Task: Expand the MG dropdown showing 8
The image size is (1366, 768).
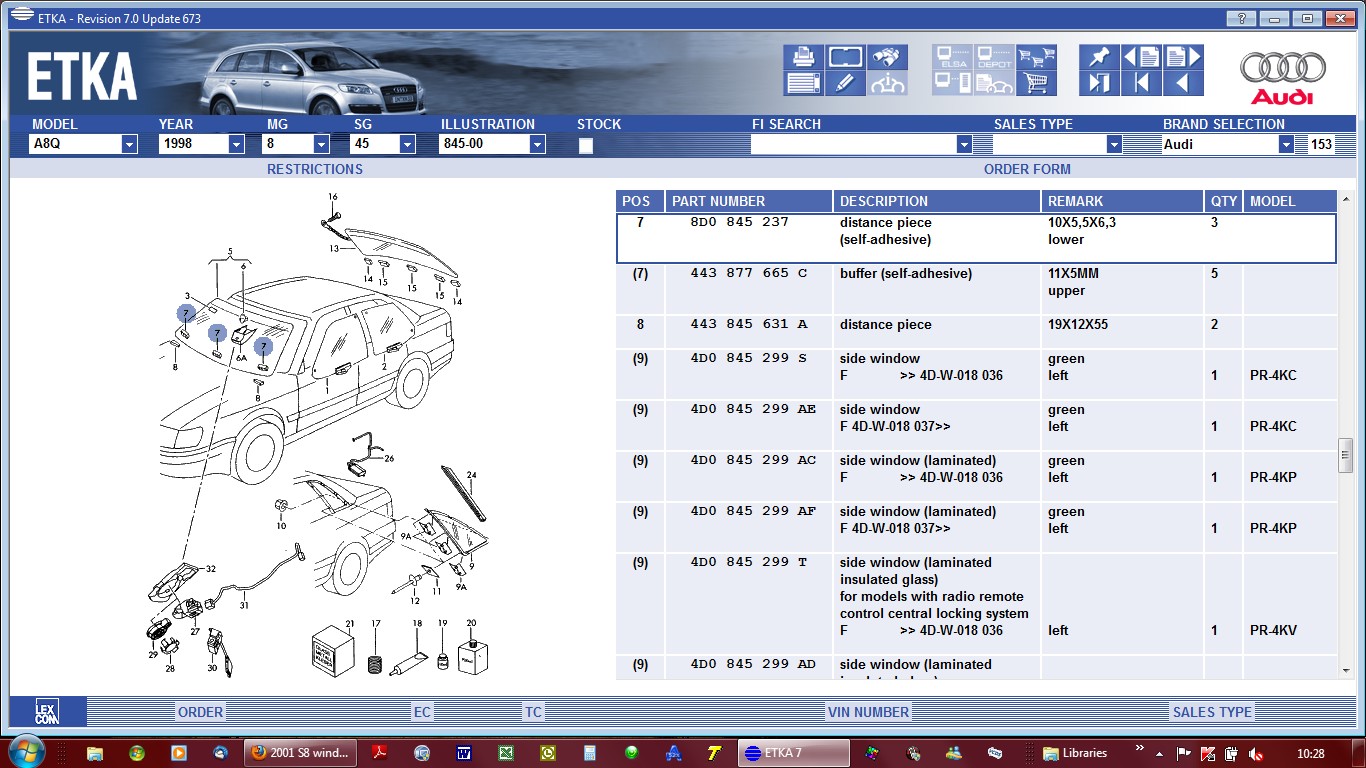Action: click(322, 144)
